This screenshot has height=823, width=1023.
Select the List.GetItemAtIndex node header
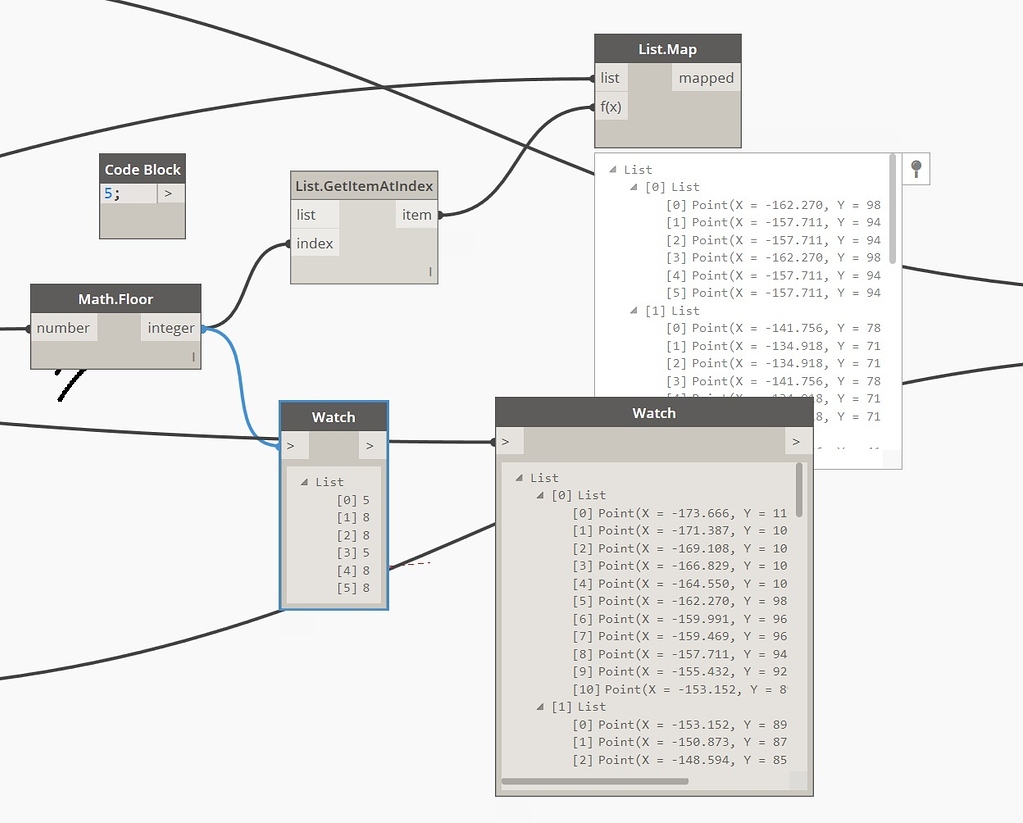pos(363,185)
